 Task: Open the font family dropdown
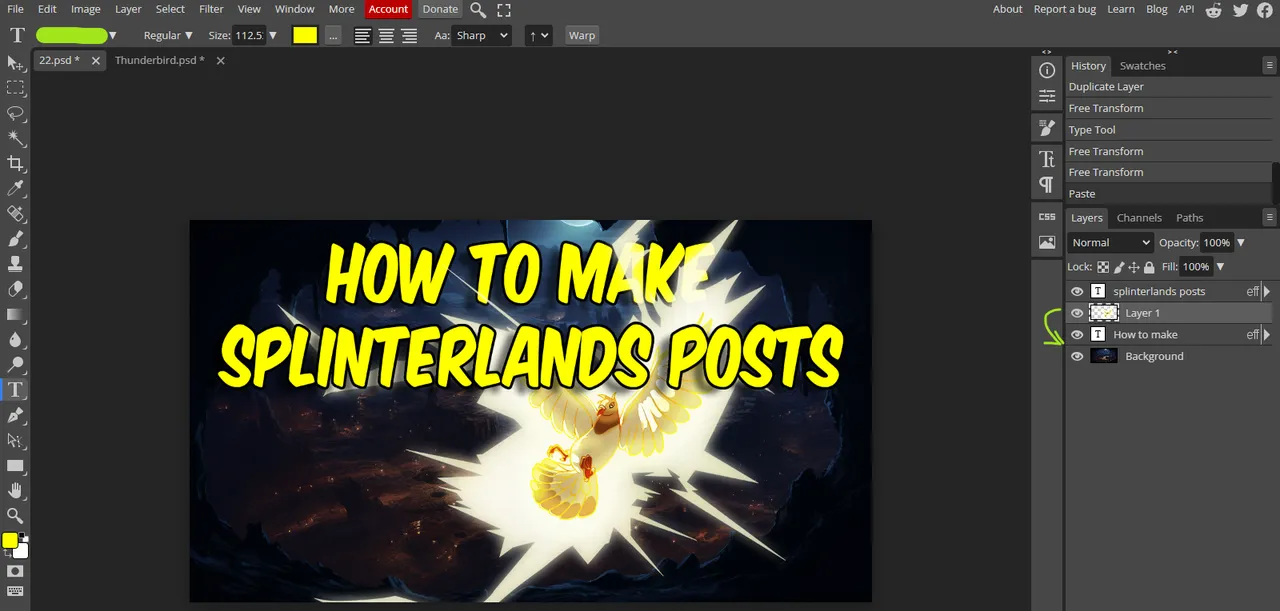(76, 35)
